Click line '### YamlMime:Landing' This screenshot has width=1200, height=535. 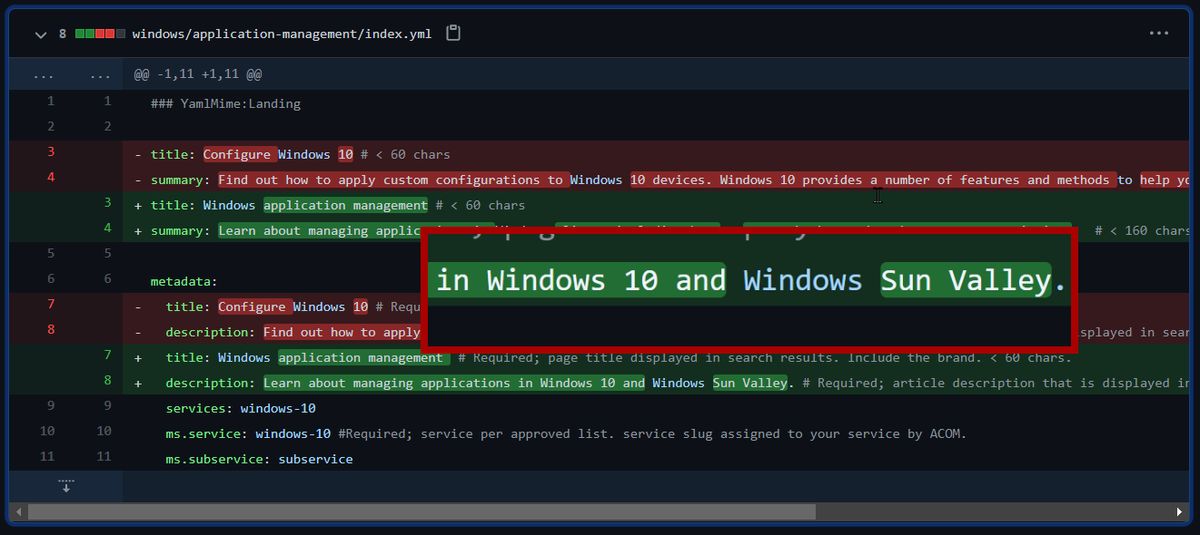point(225,103)
